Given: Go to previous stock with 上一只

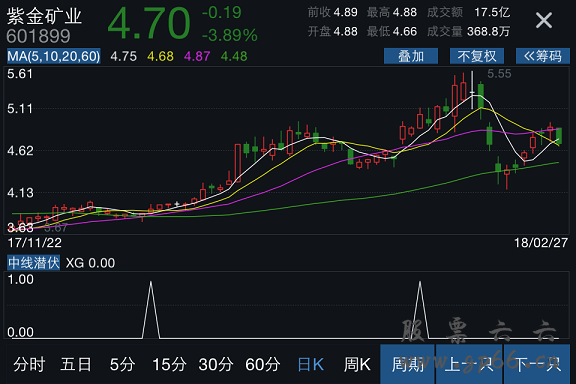Looking at the screenshot, I should point(469,364).
